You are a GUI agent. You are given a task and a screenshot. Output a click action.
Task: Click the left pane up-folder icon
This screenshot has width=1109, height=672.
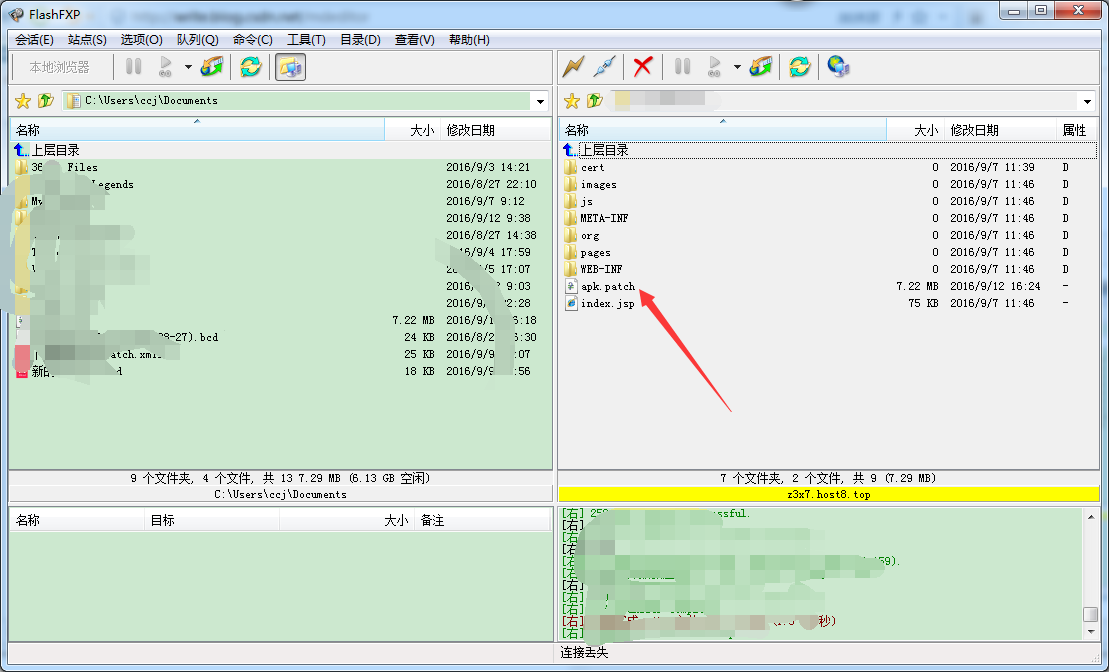tap(46, 100)
